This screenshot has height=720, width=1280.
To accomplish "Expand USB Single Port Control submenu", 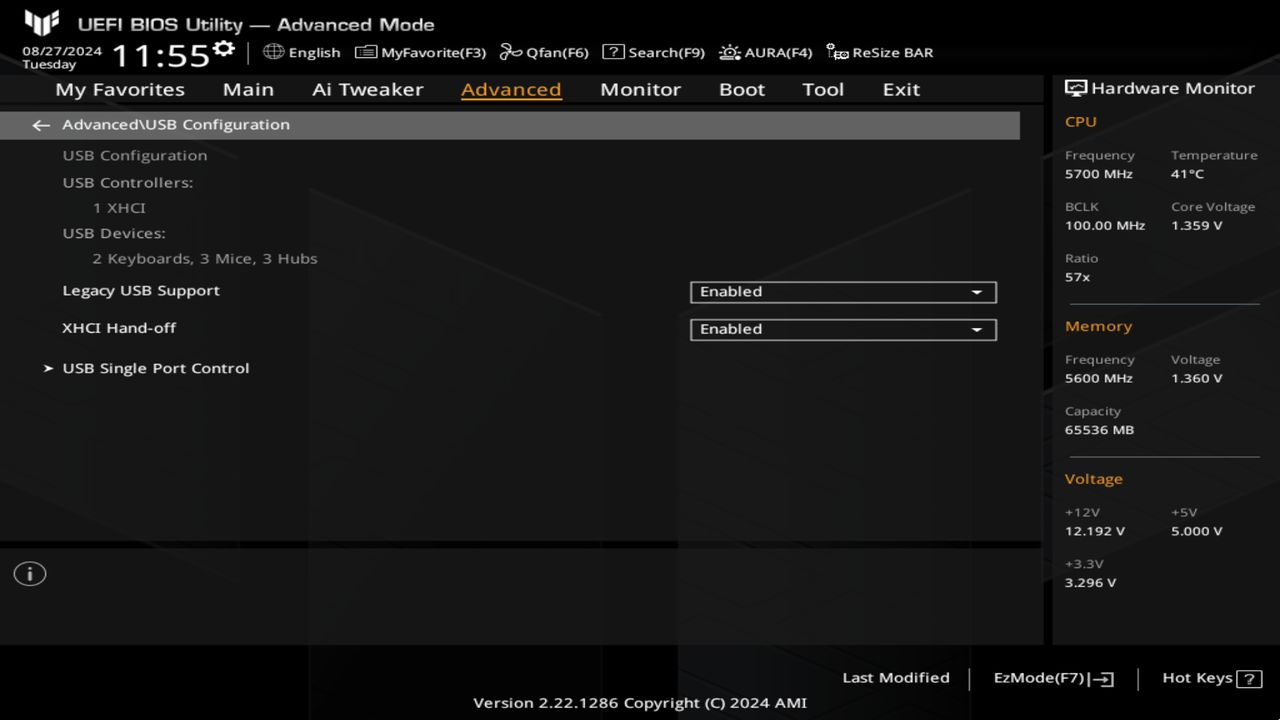I will coord(155,368).
